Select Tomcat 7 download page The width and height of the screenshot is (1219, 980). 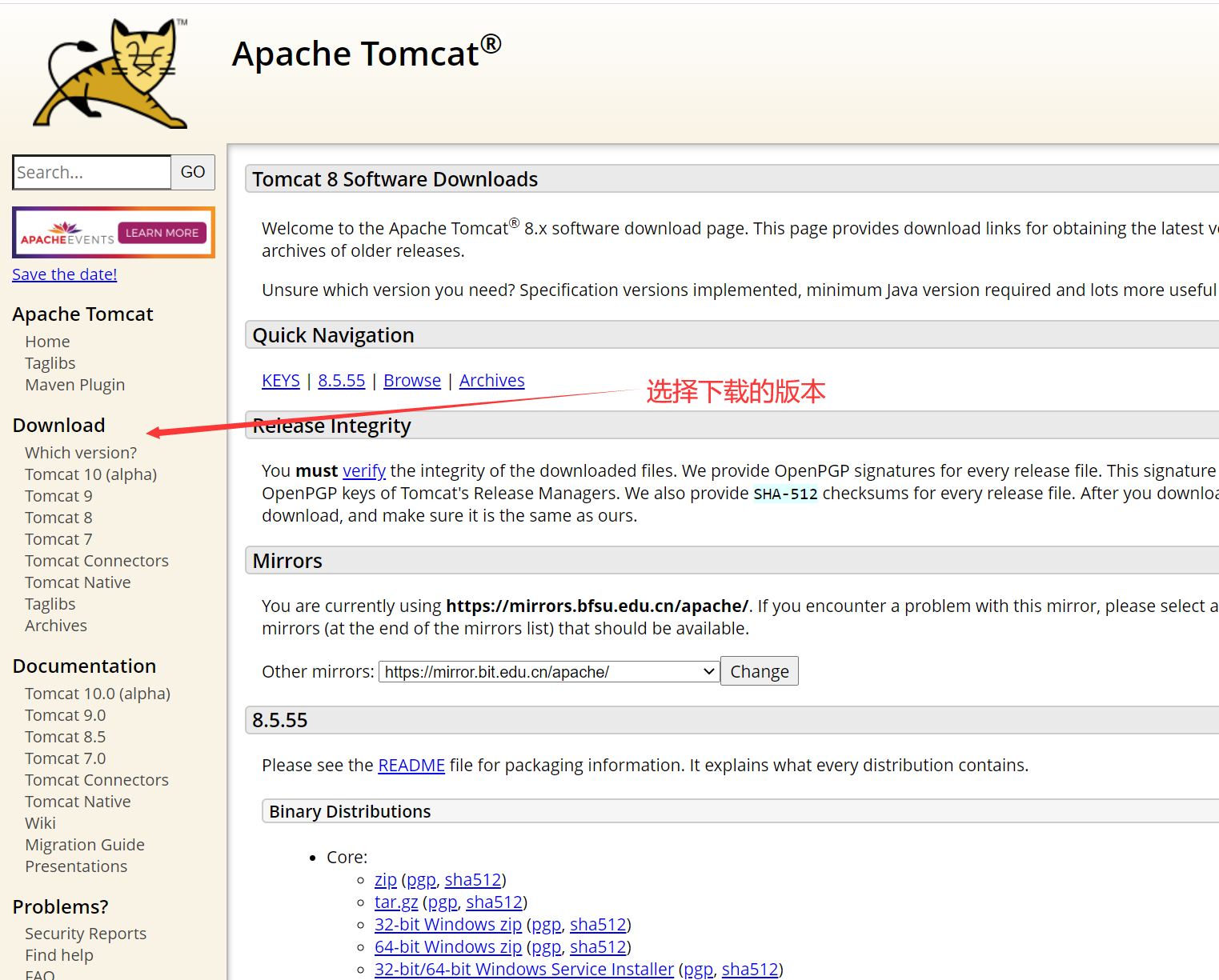coord(58,539)
